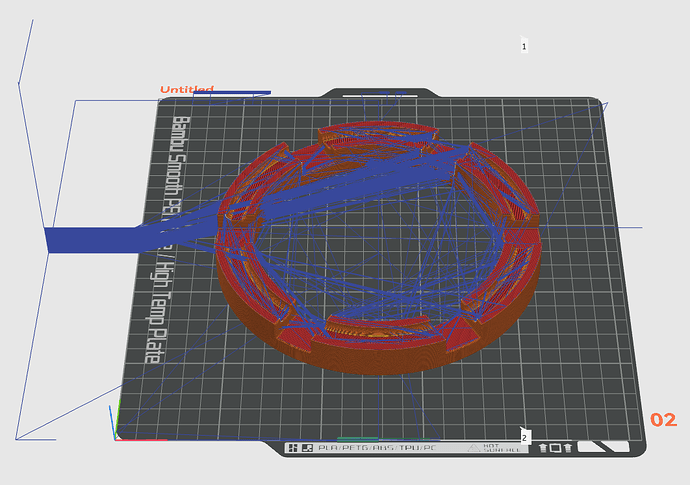Click the right trash-bin icon on plate edge

(x=568, y=448)
